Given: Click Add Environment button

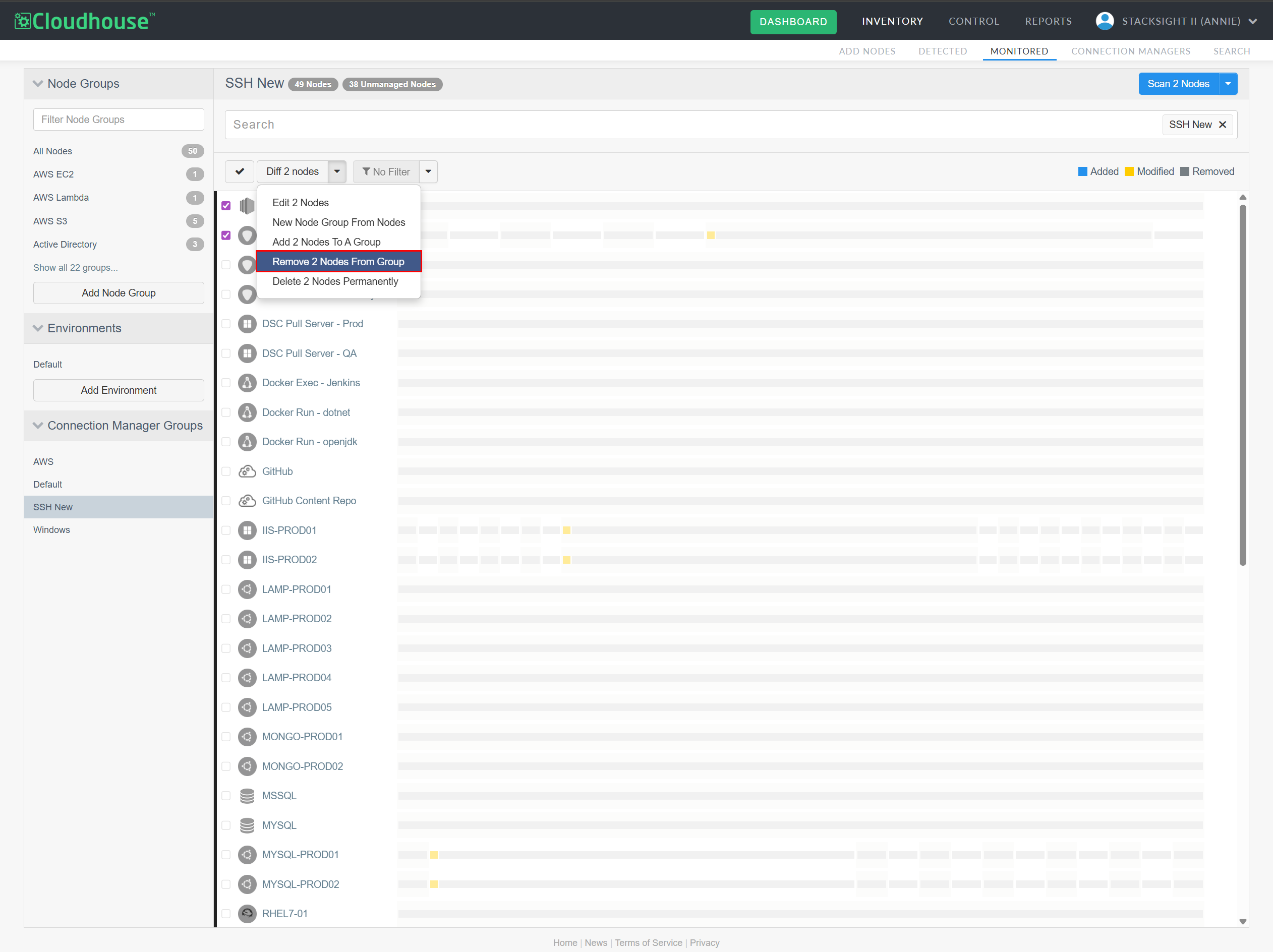Looking at the screenshot, I should coord(119,390).
